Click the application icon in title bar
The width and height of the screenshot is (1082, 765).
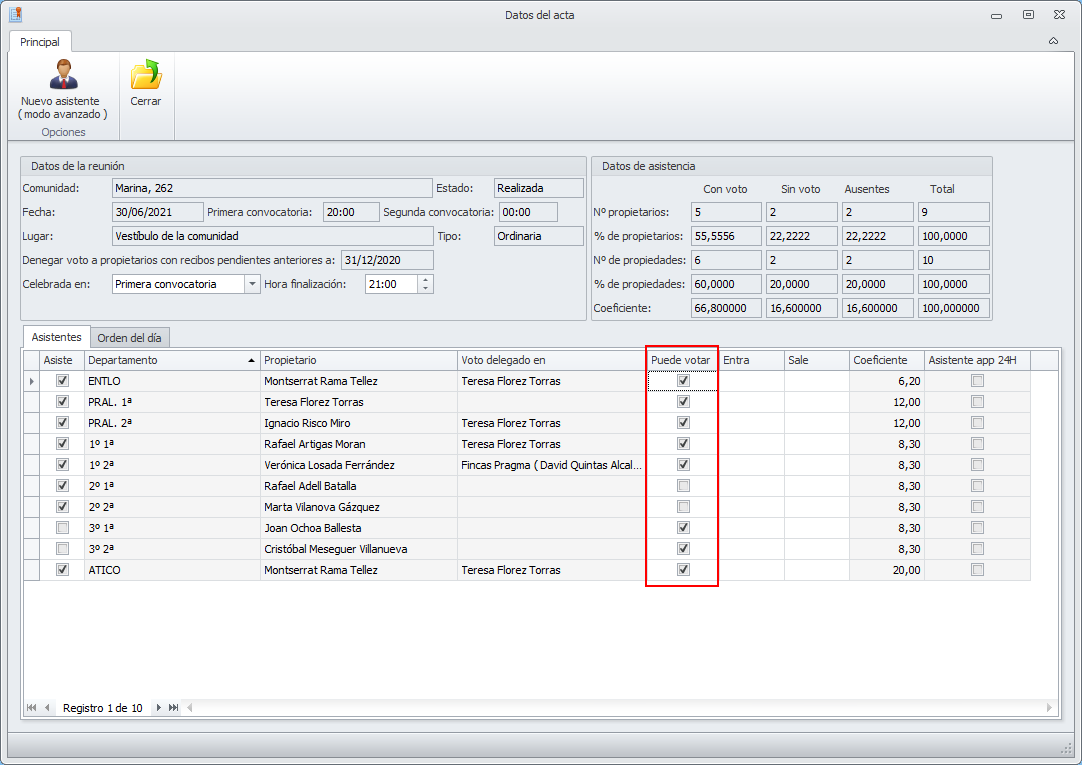click(x=15, y=14)
